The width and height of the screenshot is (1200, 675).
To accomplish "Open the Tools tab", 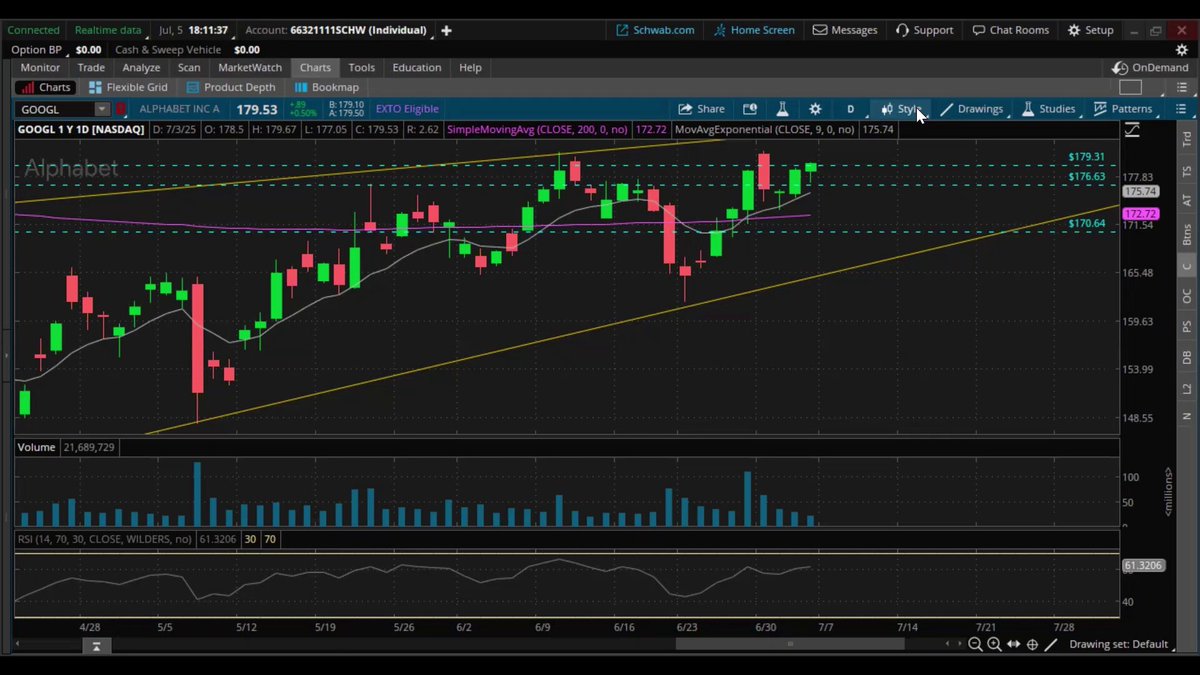I will (x=362, y=67).
